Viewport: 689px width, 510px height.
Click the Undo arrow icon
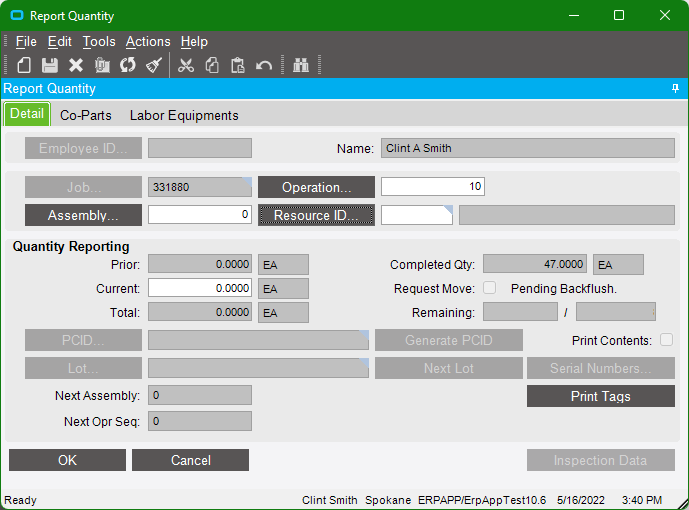(x=264, y=66)
